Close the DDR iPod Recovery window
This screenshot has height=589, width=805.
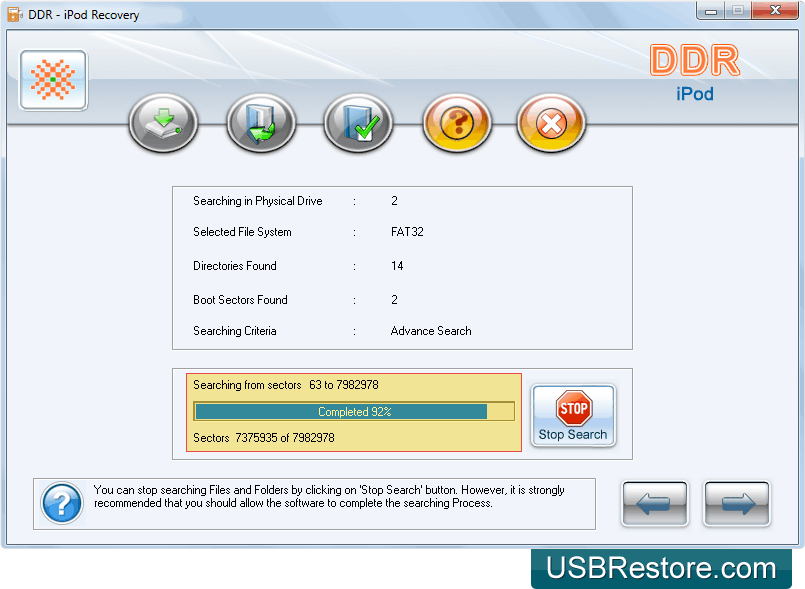point(775,10)
